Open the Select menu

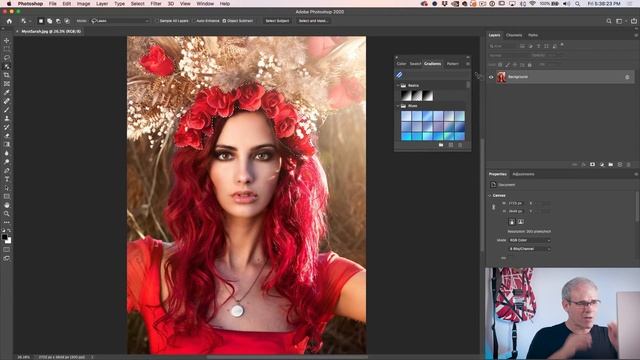[x=138, y=3]
